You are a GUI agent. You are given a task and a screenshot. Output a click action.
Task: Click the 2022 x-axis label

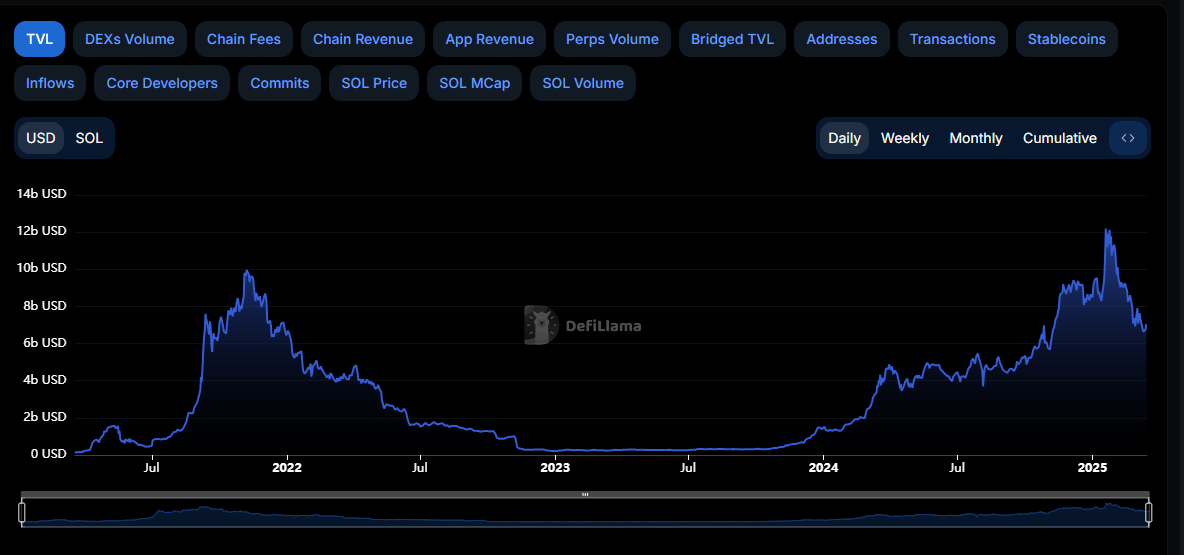tap(287, 467)
